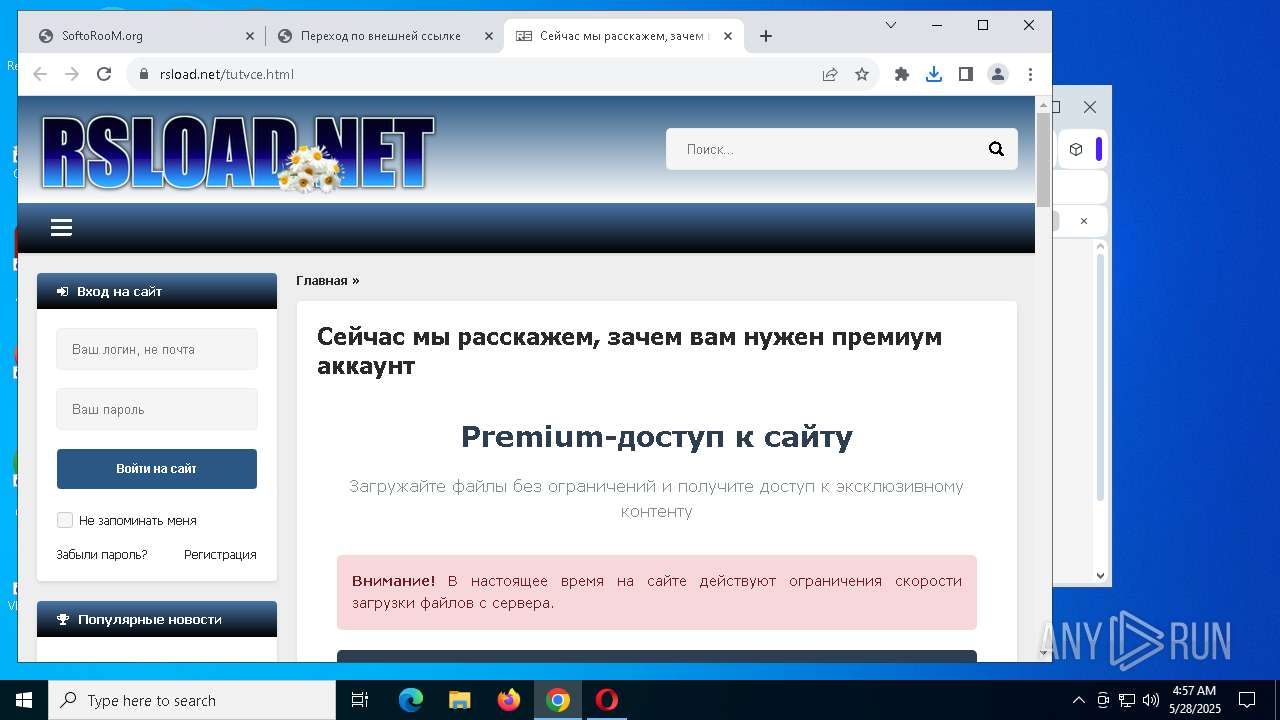Open the Chrome three-dot menu

click(x=1030, y=74)
